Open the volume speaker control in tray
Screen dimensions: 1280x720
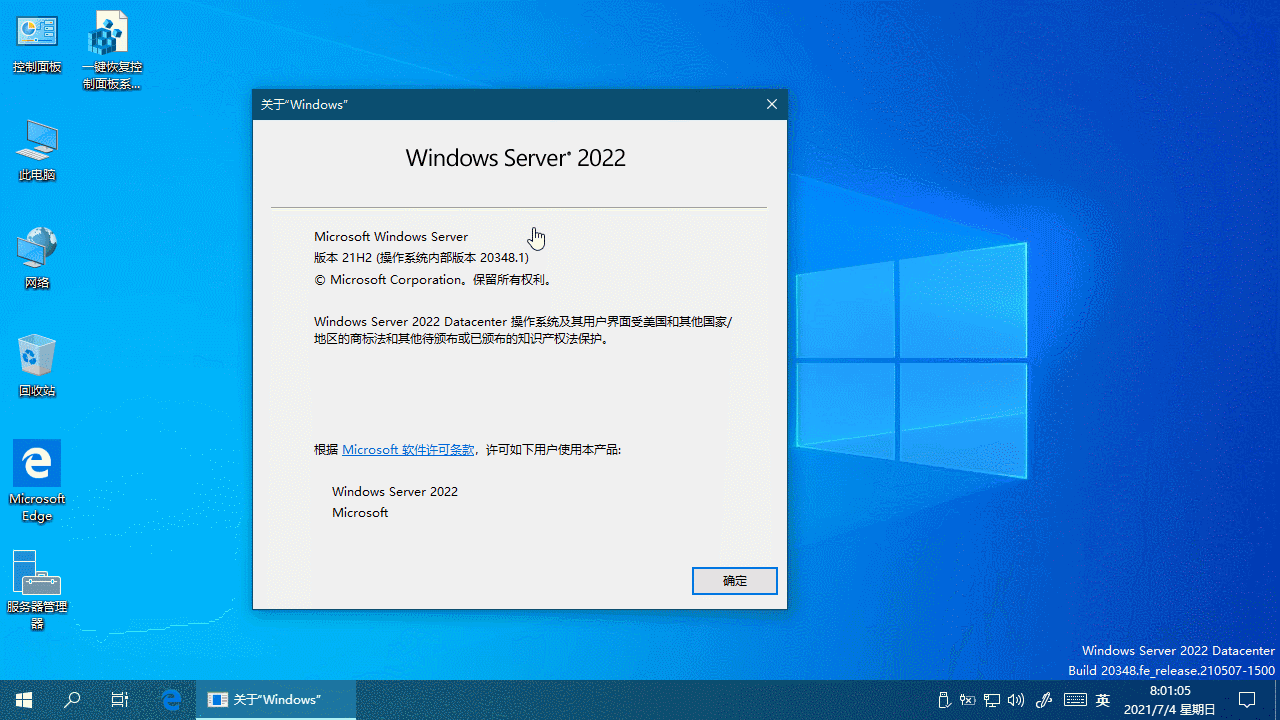pos(1016,700)
